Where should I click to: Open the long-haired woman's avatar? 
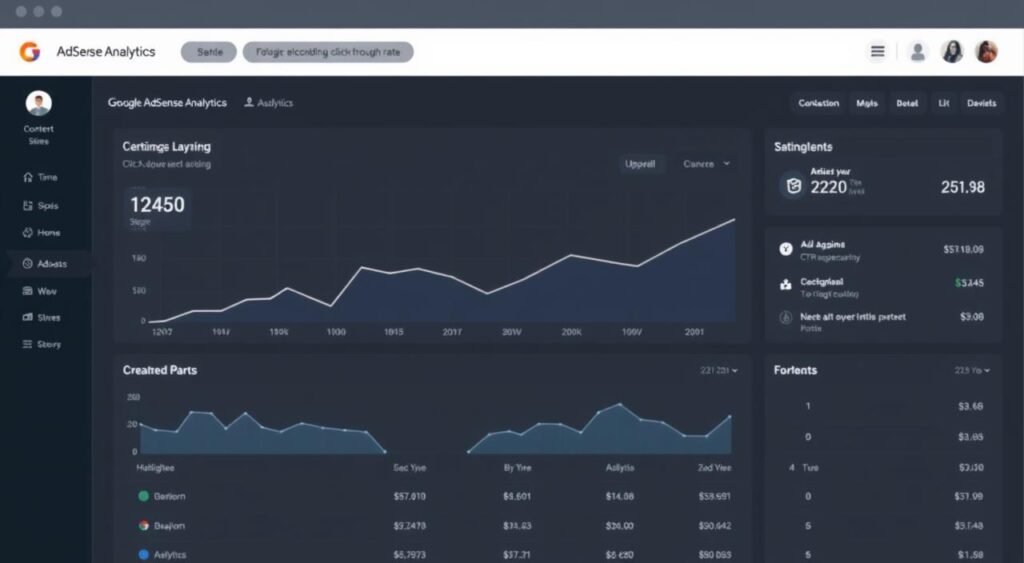pos(952,52)
